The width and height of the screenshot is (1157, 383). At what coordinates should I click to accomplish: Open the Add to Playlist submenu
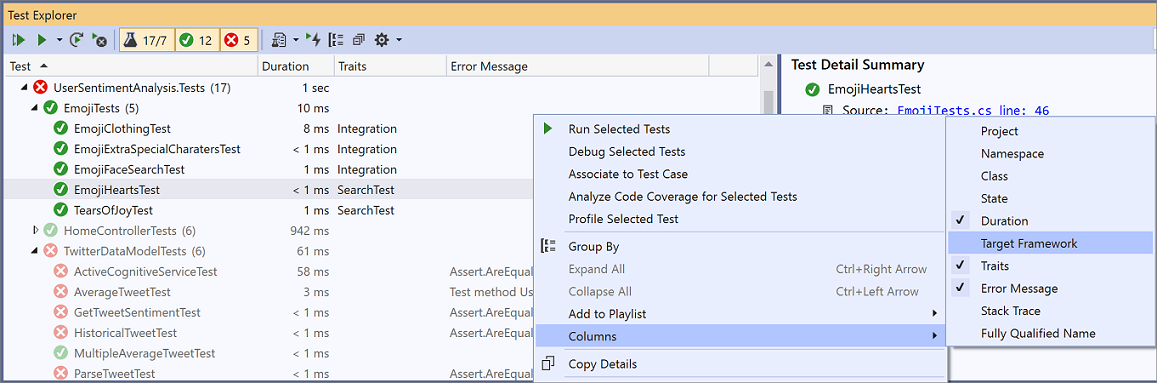point(740,314)
